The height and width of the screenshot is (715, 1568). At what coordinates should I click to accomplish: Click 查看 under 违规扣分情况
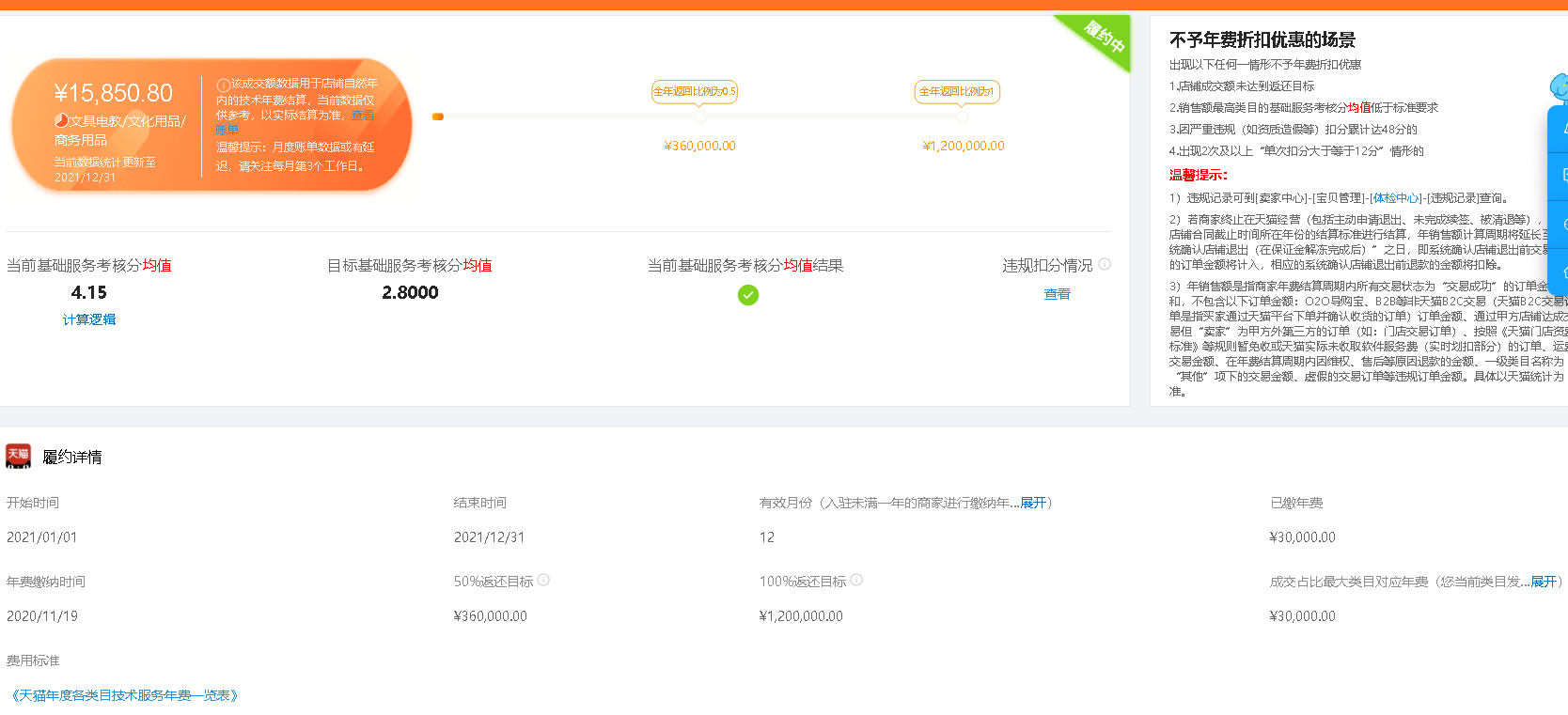(x=1057, y=294)
